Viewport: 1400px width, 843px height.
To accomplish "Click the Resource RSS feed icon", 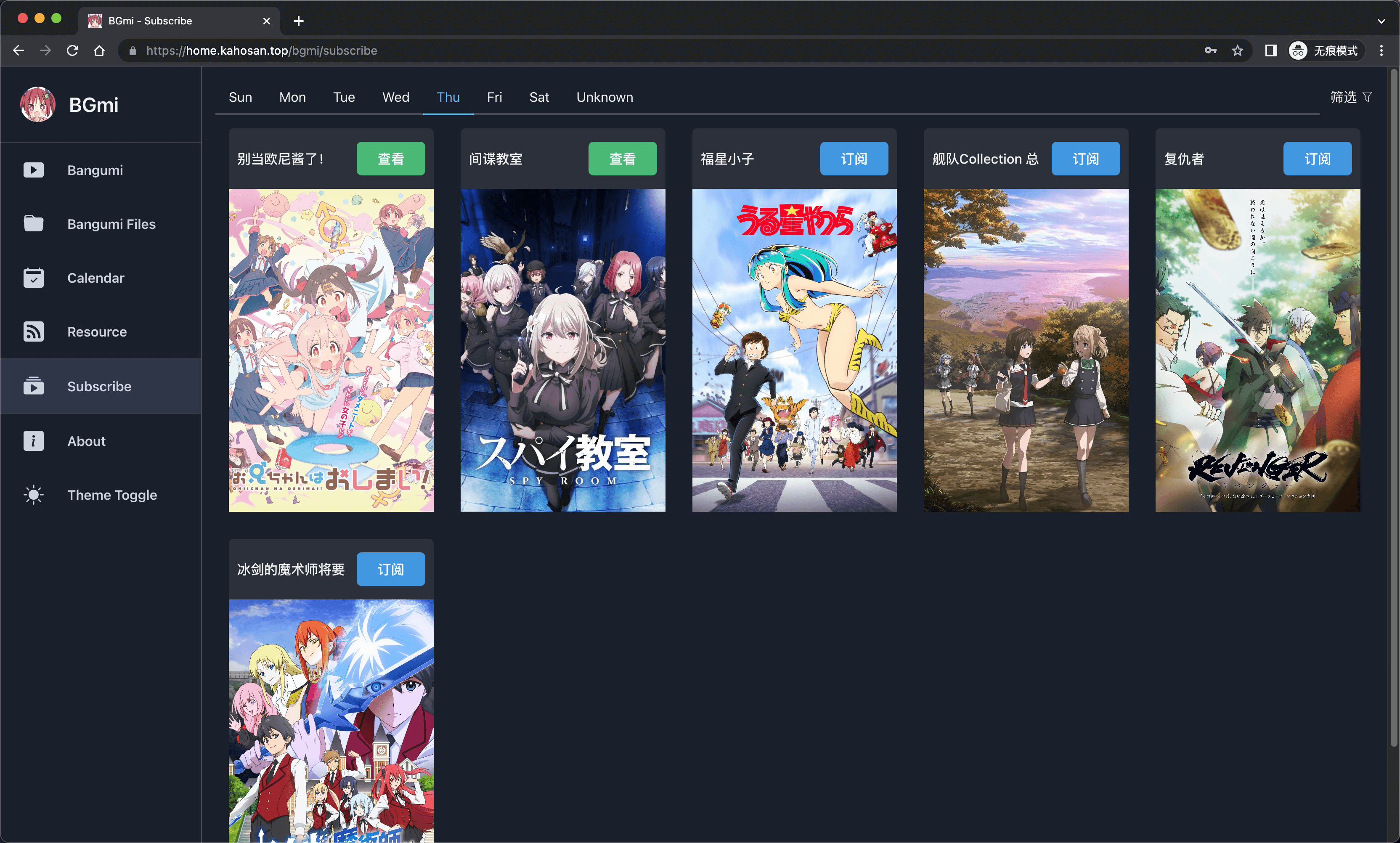I will (34, 332).
